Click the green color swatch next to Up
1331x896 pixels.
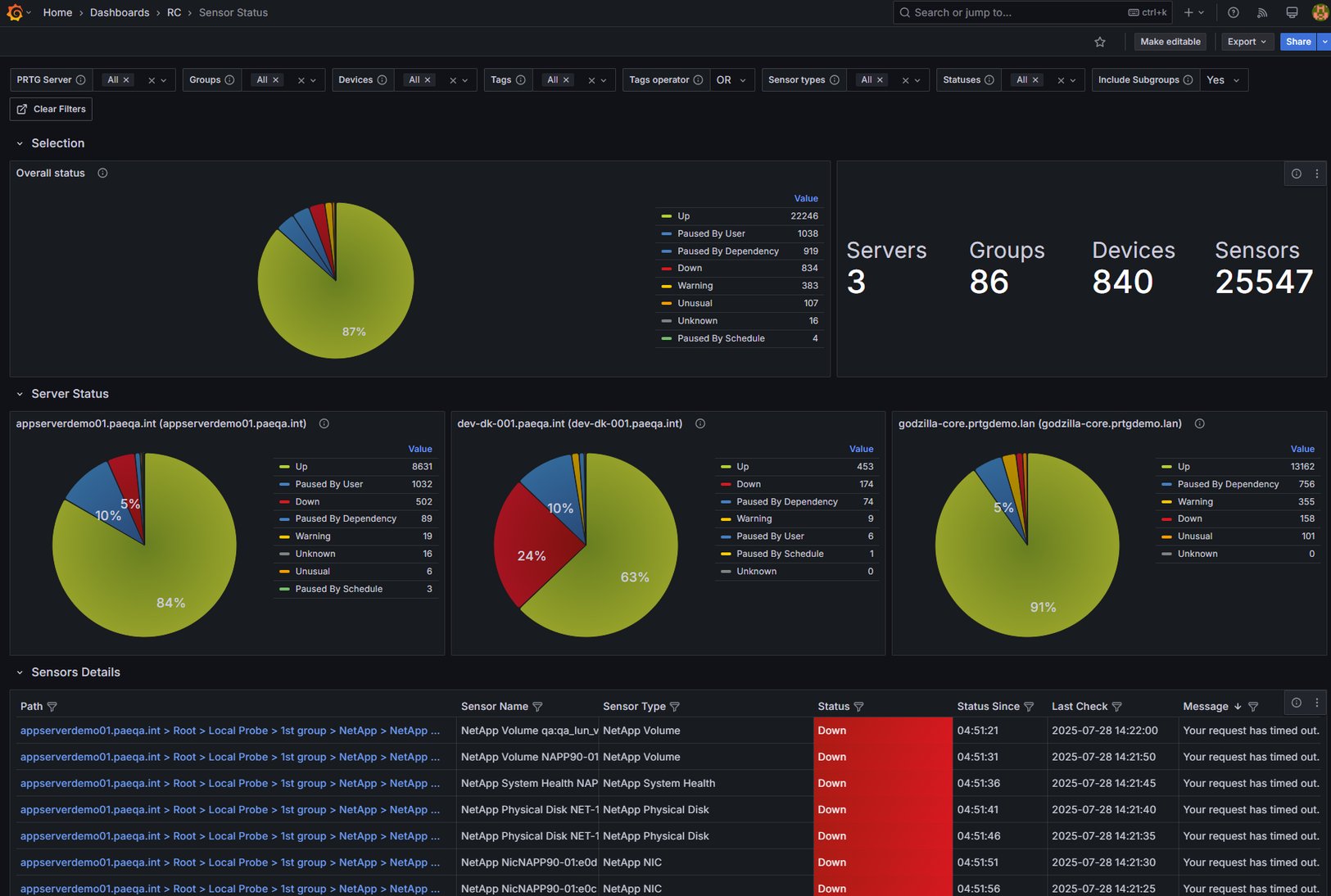coord(665,215)
